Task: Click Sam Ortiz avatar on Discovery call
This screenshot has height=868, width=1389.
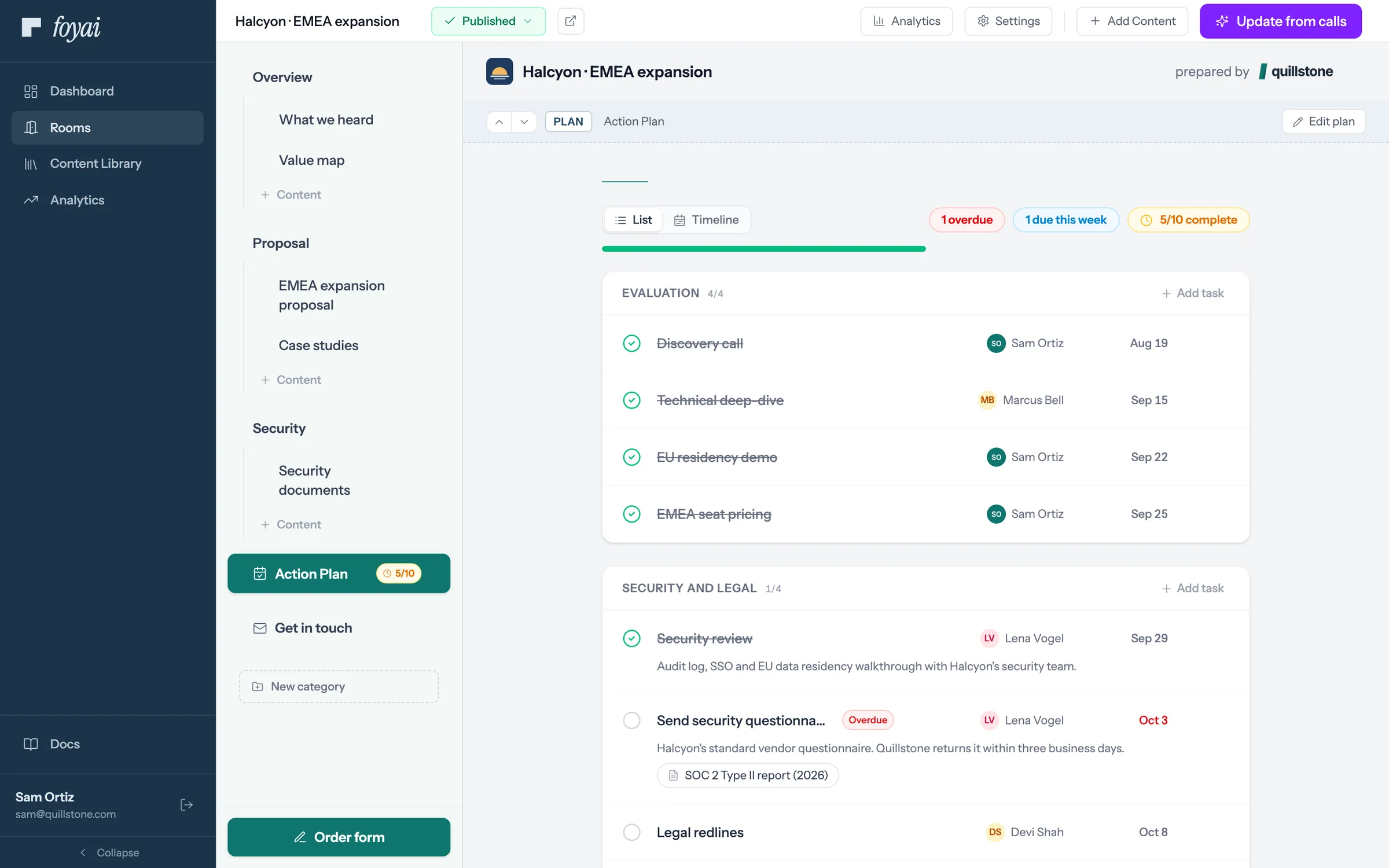Action: coord(996,343)
